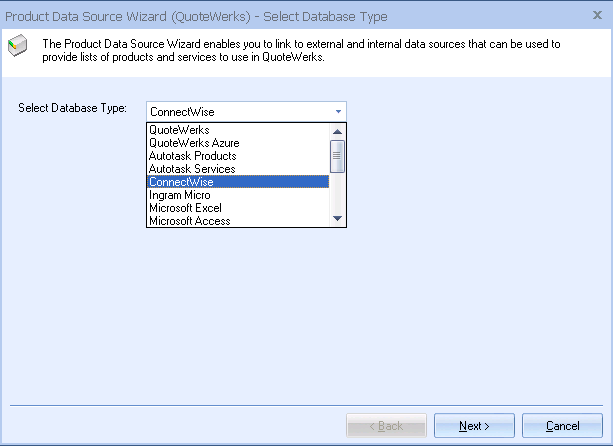Proceed with the Next button
Screen dimensions: 613x446
(x=474, y=426)
